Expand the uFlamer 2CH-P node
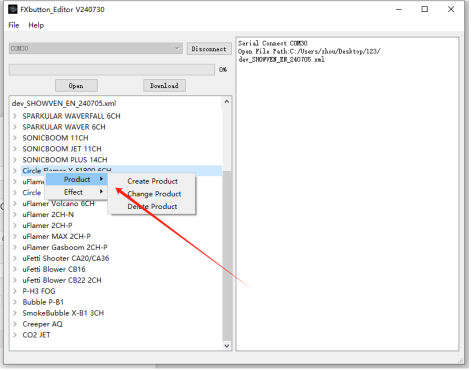This screenshot has height=370, width=471. (x=15, y=225)
